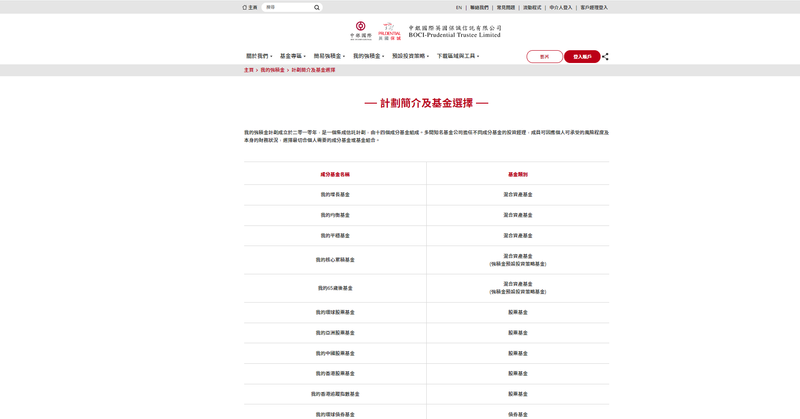Expand the 下載區域與工具 navigation menu

458,56
